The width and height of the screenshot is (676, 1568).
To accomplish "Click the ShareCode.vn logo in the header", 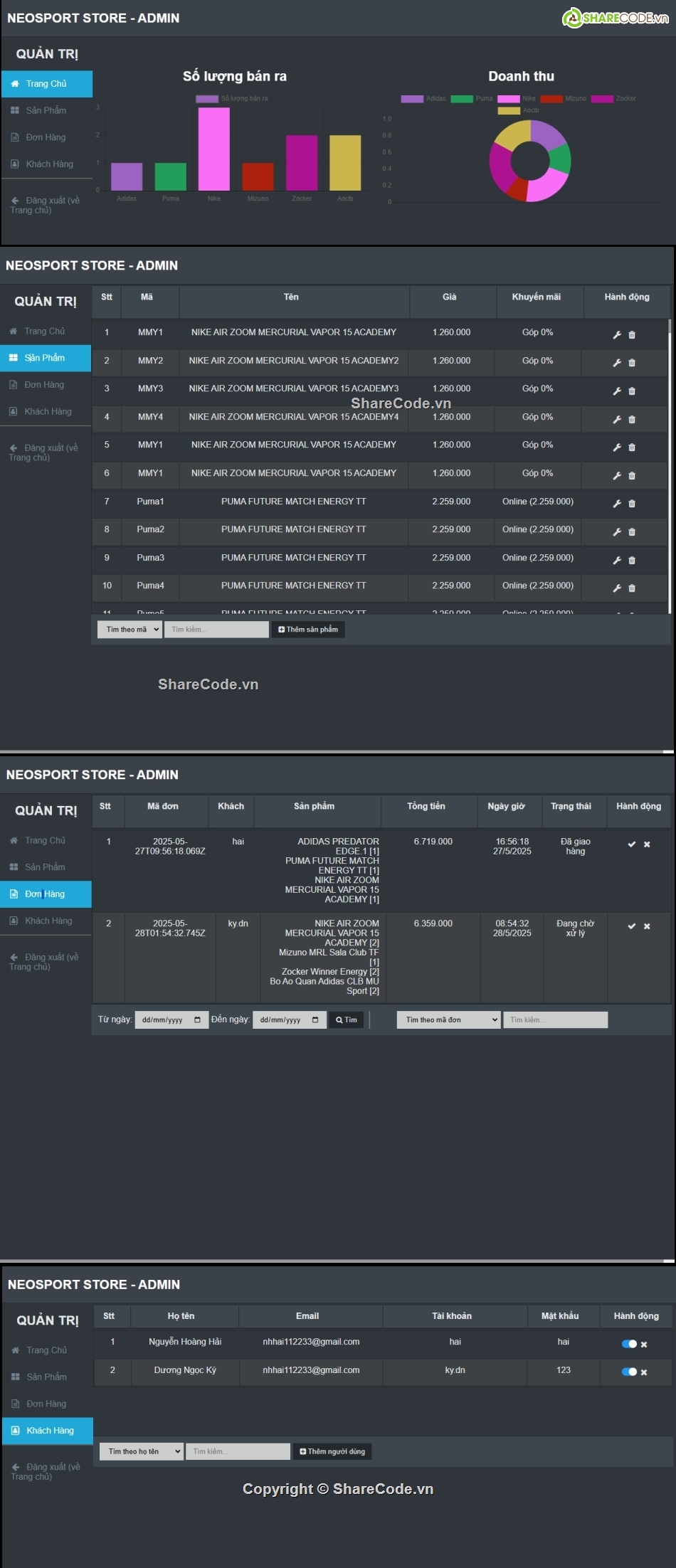I will pos(616,18).
